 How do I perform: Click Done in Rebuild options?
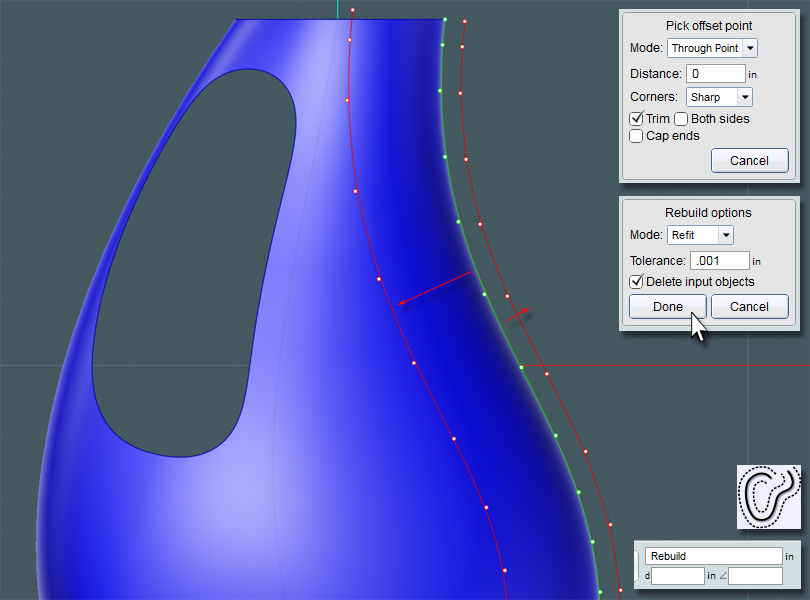(667, 306)
